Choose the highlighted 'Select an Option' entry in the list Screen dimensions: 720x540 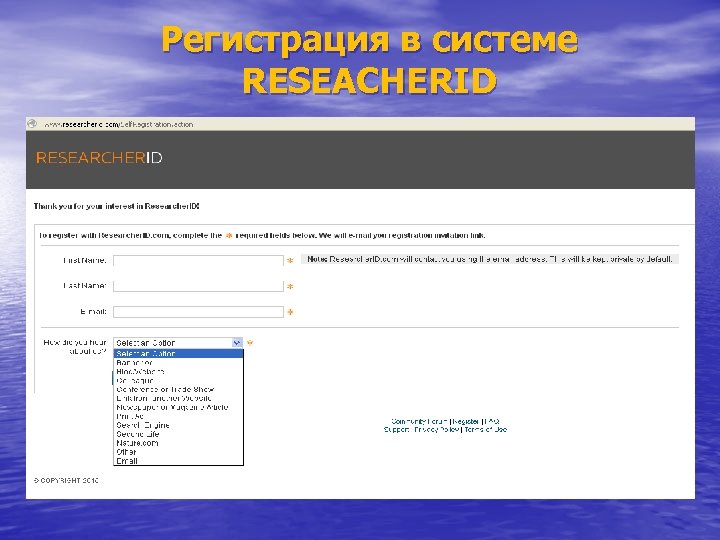click(x=178, y=354)
